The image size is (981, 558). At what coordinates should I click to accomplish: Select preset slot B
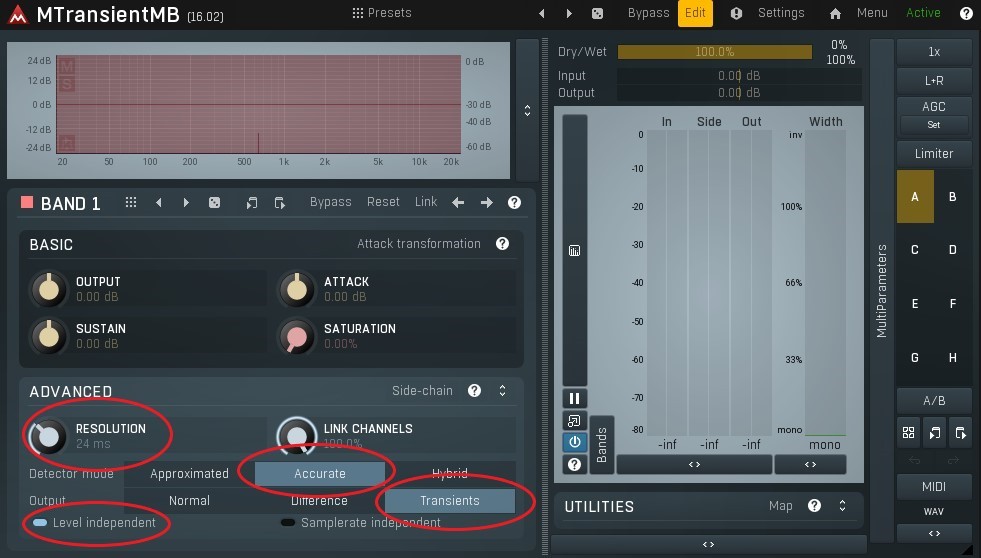952,197
